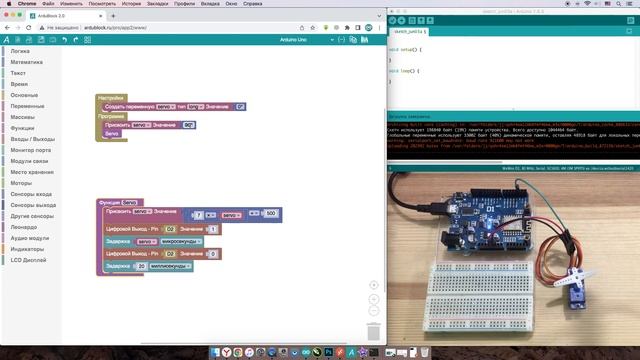Open the Arduino IDE tab menu arrow
640x360 pixels.
(x=629, y=31)
